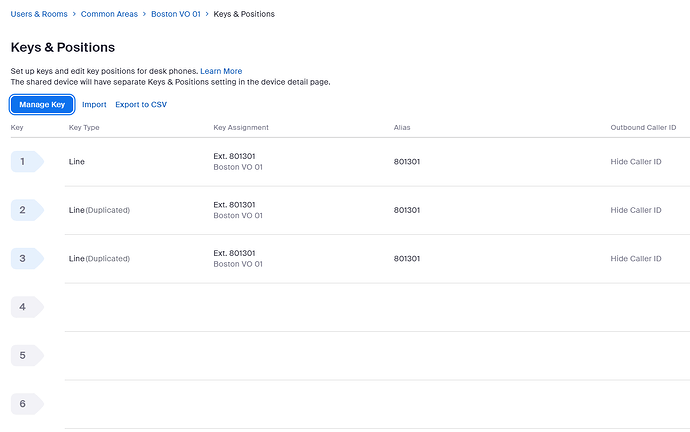Select key position 3 badge

[x=26, y=258]
